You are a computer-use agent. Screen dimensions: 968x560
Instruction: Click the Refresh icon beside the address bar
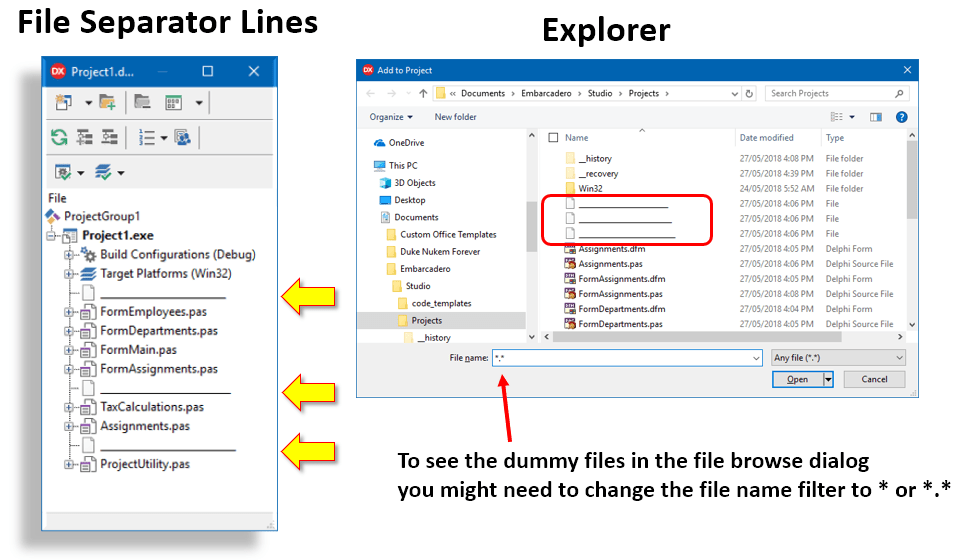[x=749, y=94]
